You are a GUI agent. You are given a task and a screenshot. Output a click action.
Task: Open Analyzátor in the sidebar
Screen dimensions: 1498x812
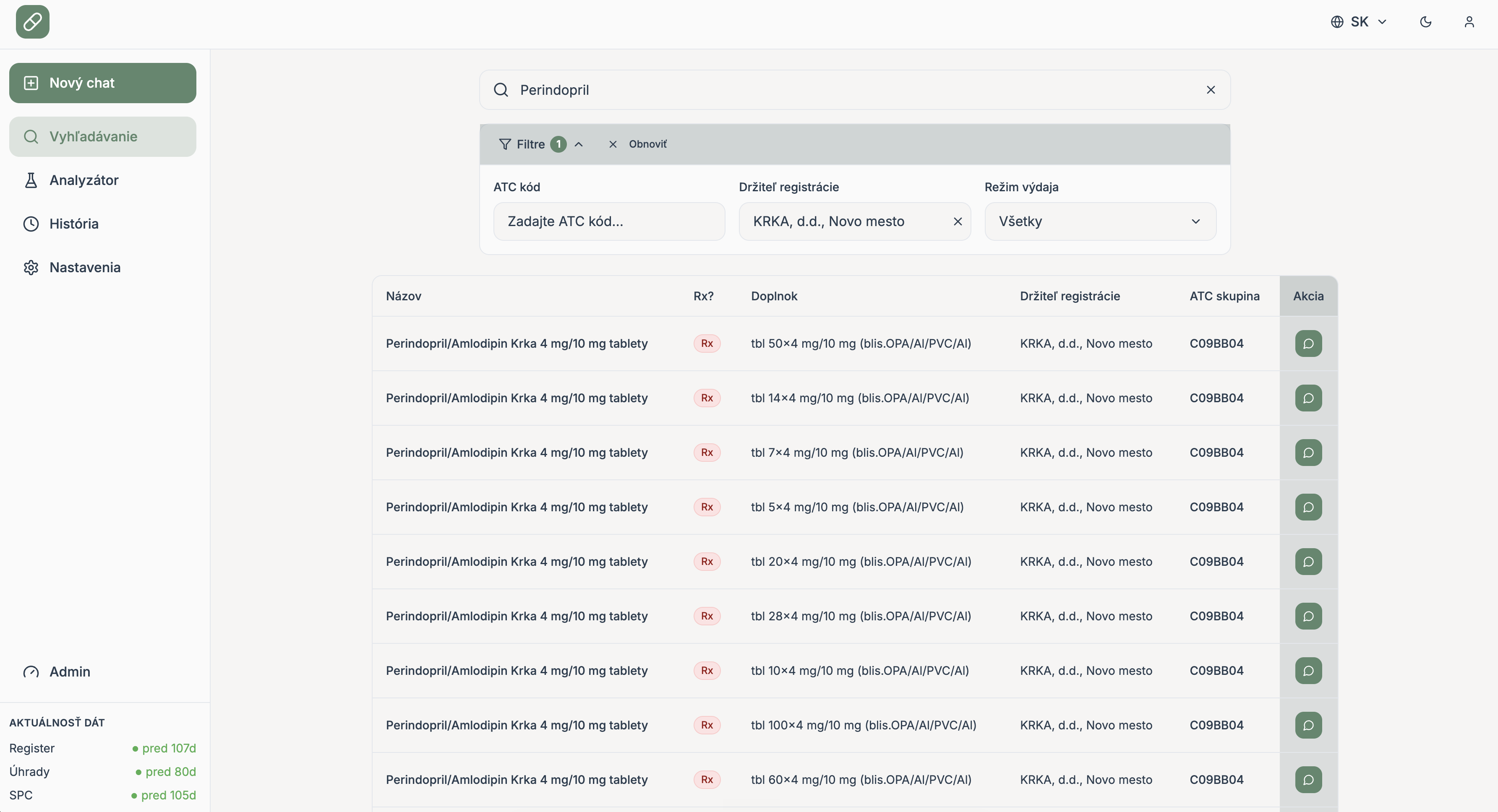point(103,180)
